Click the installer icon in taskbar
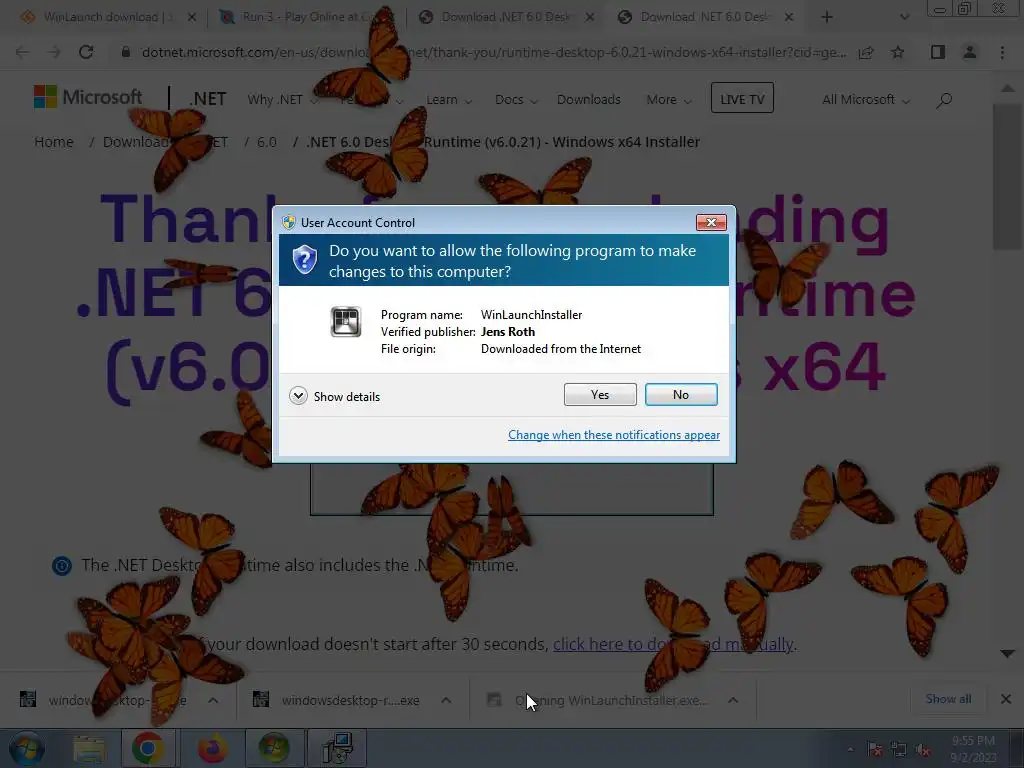Image resolution: width=1024 pixels, height=768 pixels. 337,748
